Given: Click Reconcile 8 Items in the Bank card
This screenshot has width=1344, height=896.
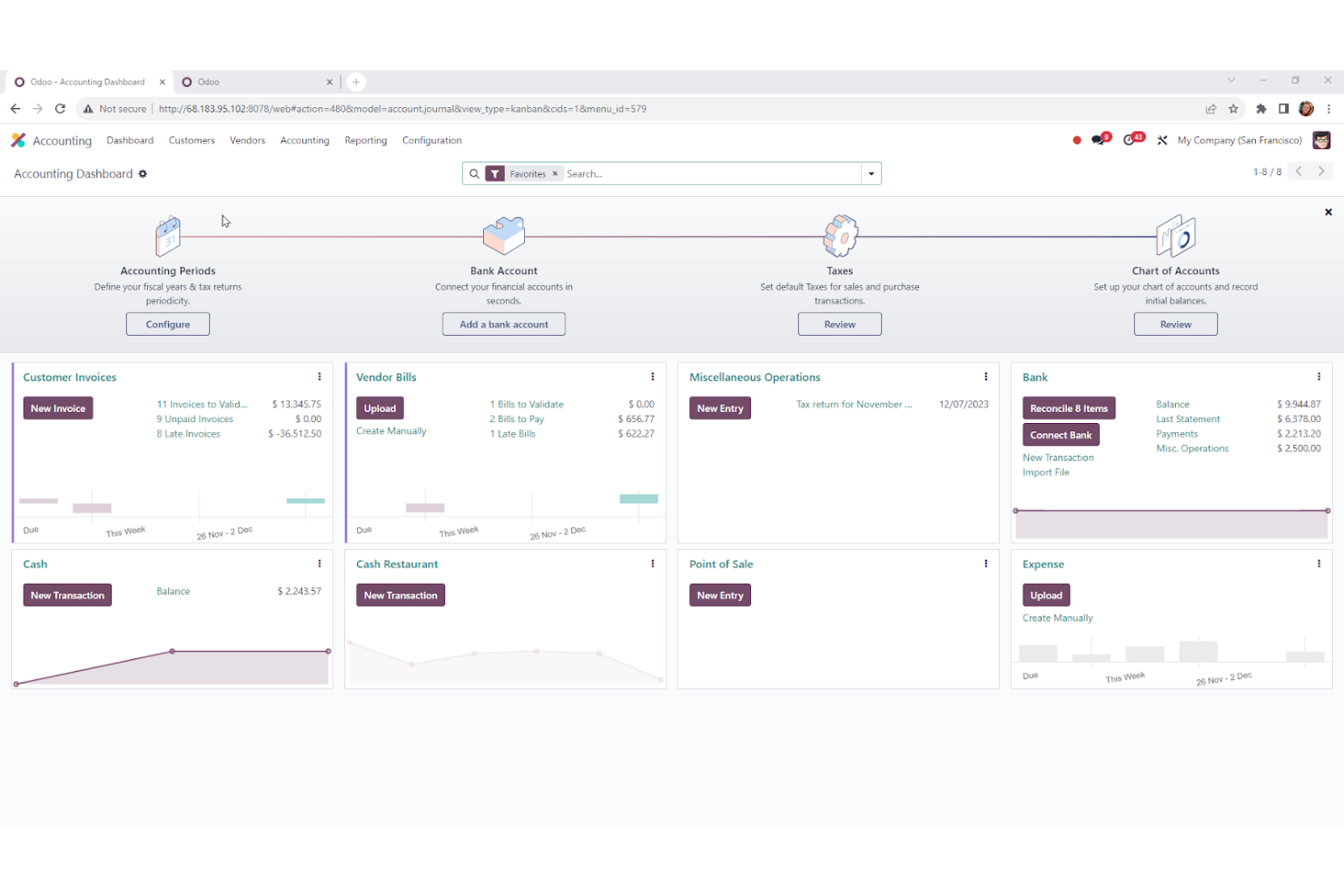Looking at the screenshot, I should (x=1068, y=408).
